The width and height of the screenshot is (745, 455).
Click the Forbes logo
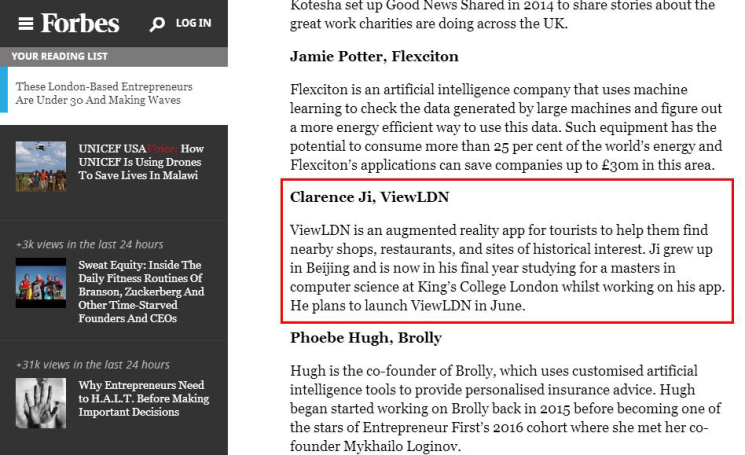click(x=80, y=23)
